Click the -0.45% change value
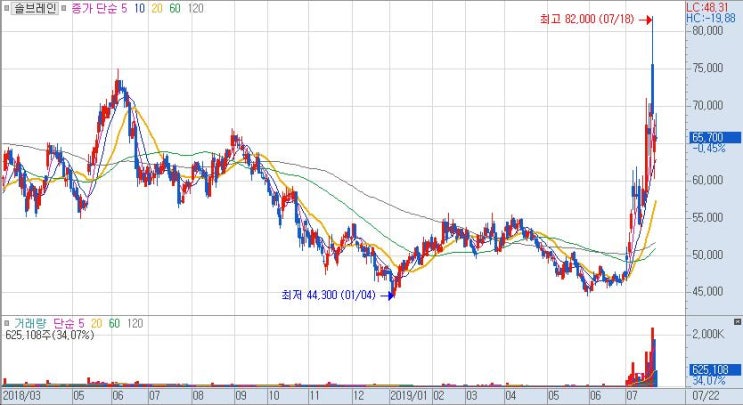The height and width of the screenshot is (405, 743). 709,148
